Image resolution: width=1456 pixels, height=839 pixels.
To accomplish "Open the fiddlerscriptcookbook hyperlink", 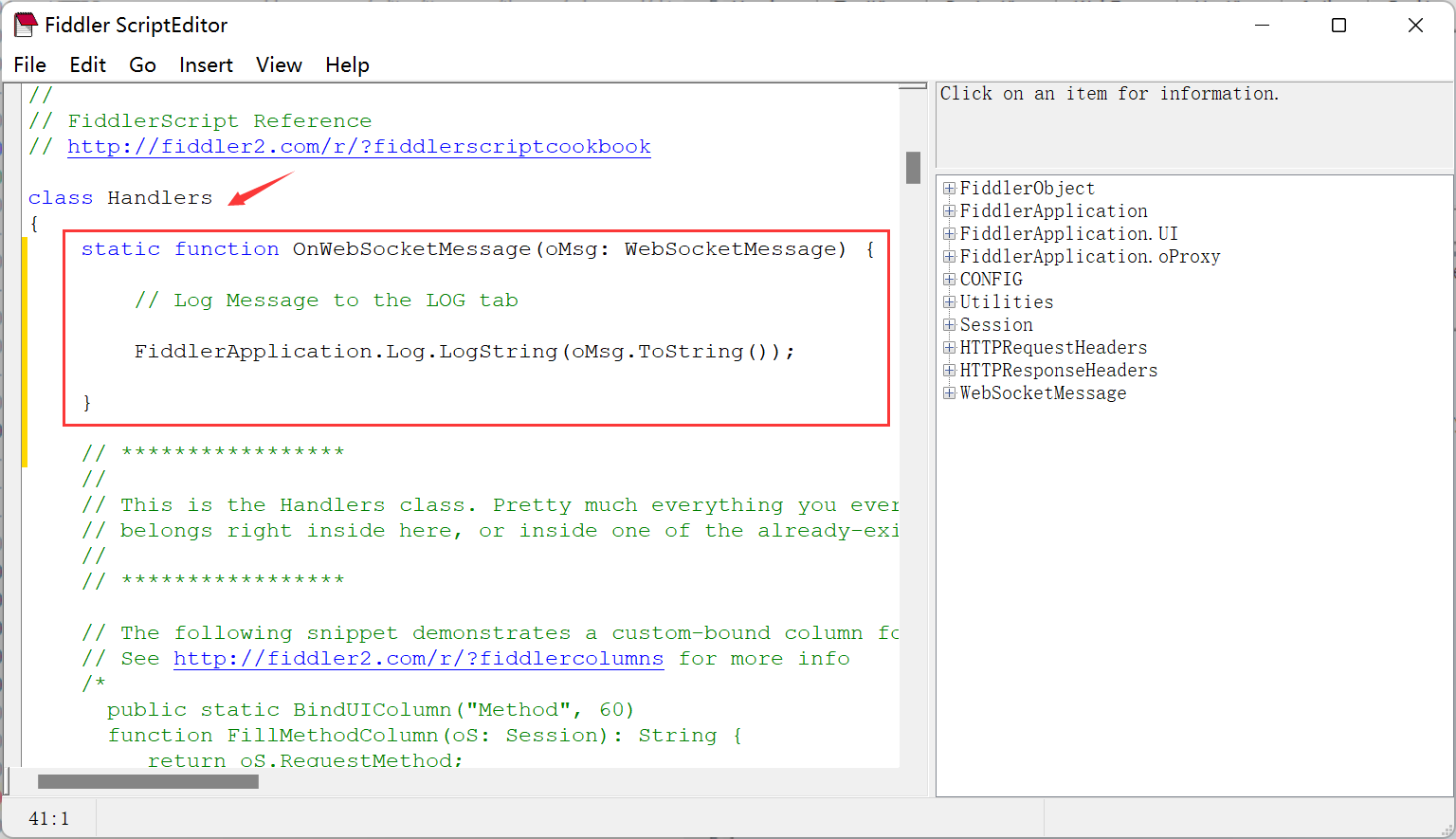I will coord(358,146).
